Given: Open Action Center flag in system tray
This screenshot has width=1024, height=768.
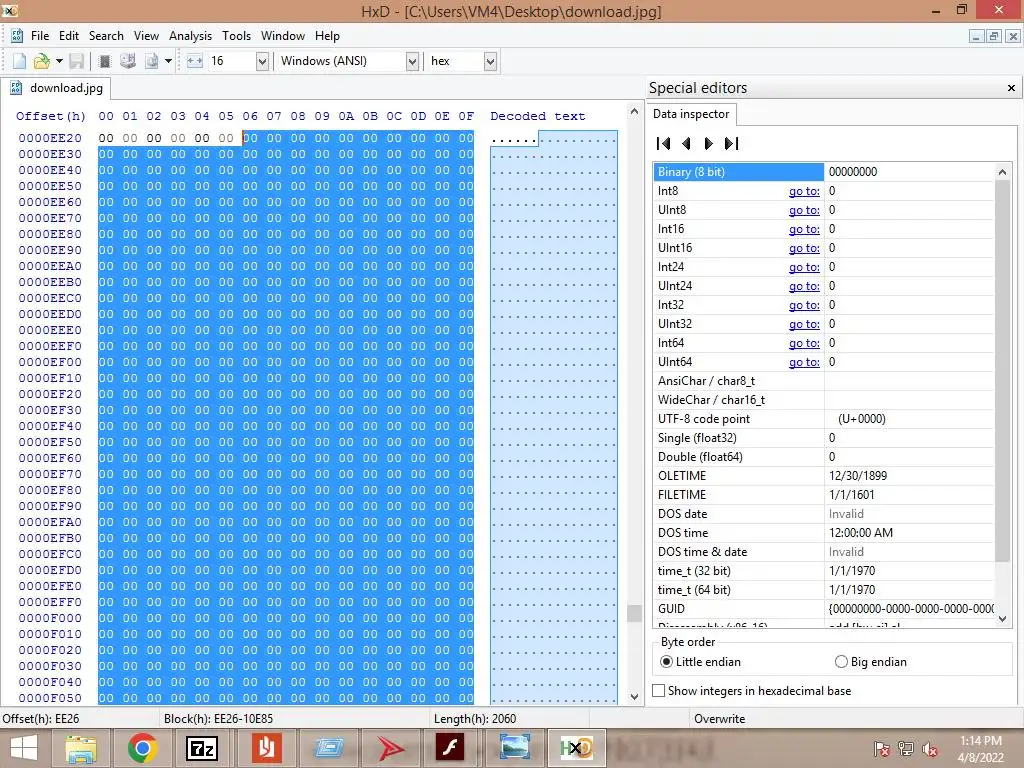Looking at the screenshot, I should coord(882,748).
